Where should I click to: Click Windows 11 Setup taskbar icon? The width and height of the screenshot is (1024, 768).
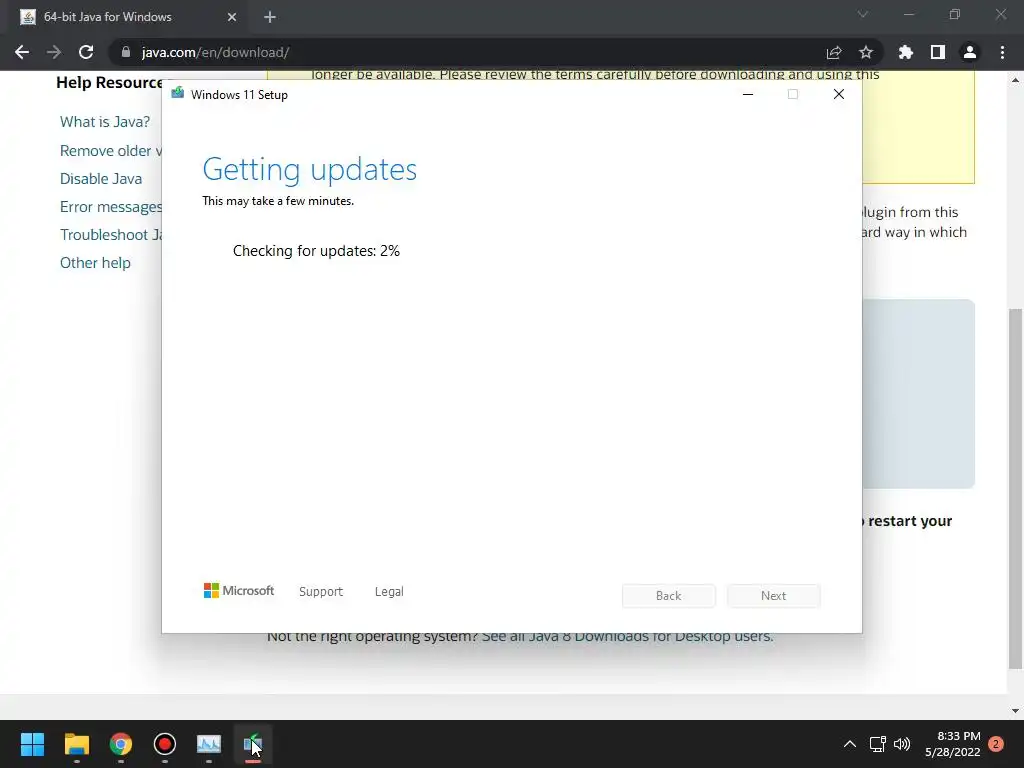(x=253, y=744)
